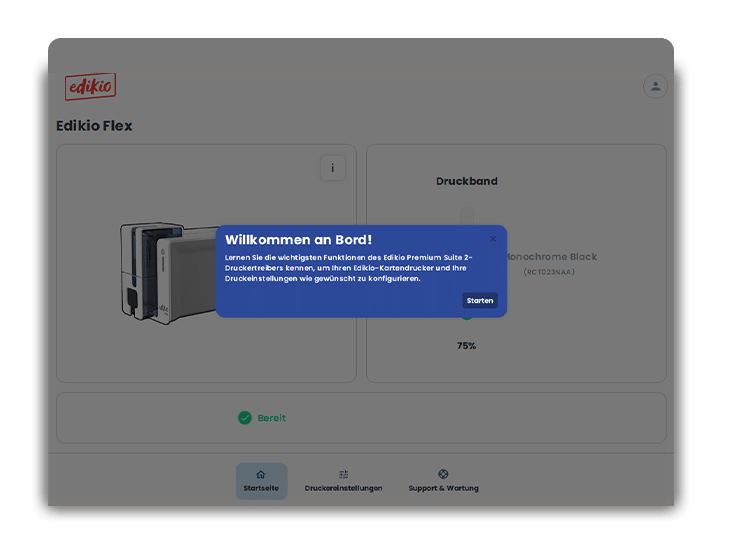Close the welcome dialog with X
This screenshot has width=731, height=555.
click(x=493, y=239)
